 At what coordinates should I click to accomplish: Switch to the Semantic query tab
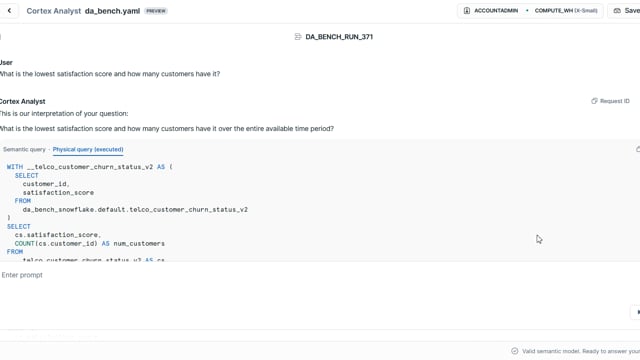(x=24, y=149)
